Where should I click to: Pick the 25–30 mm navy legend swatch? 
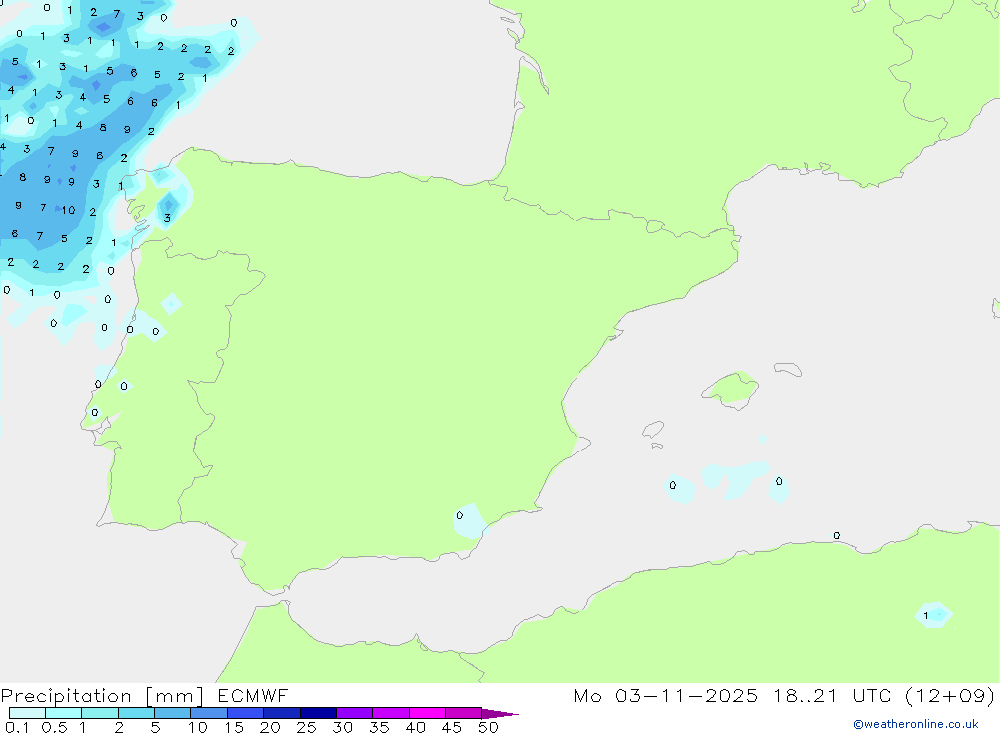click(x=318, y=713)
